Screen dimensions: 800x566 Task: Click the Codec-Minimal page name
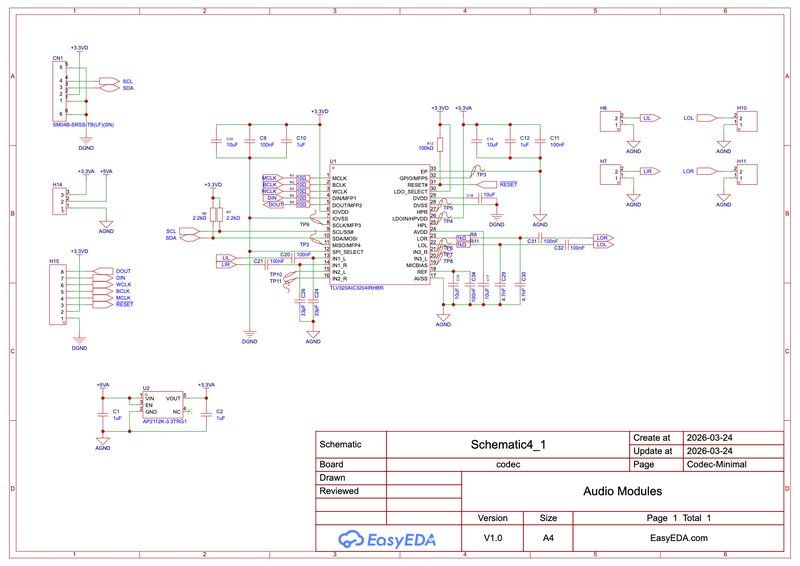click(x=716, y=464)
